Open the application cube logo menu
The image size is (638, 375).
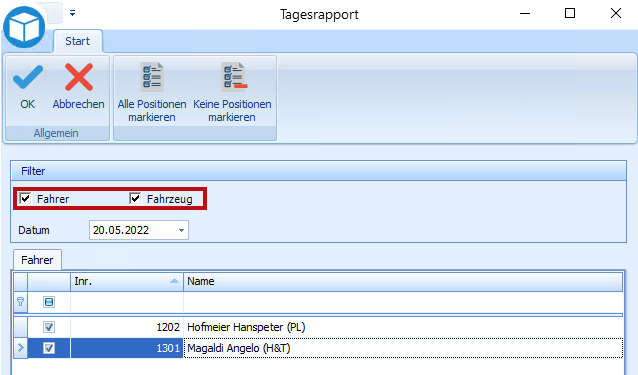click(x=24, y=28)
